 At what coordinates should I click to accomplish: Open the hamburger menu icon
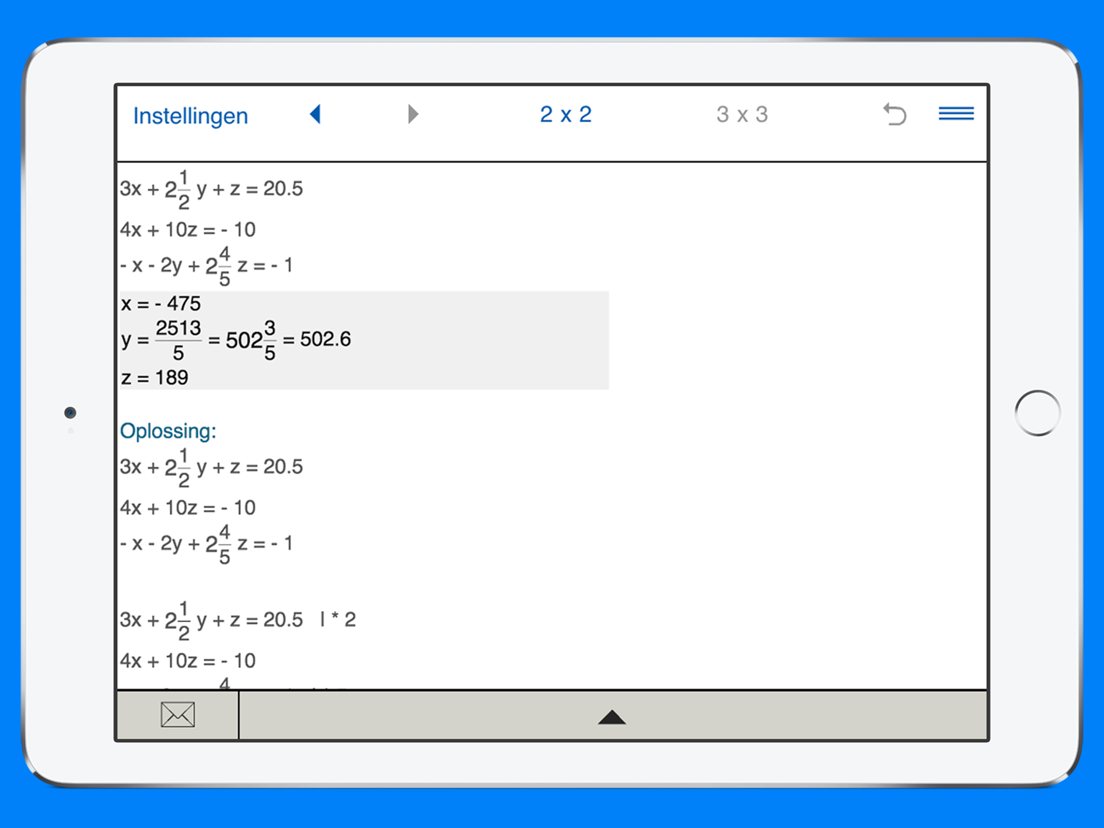[x=956, y=113]
